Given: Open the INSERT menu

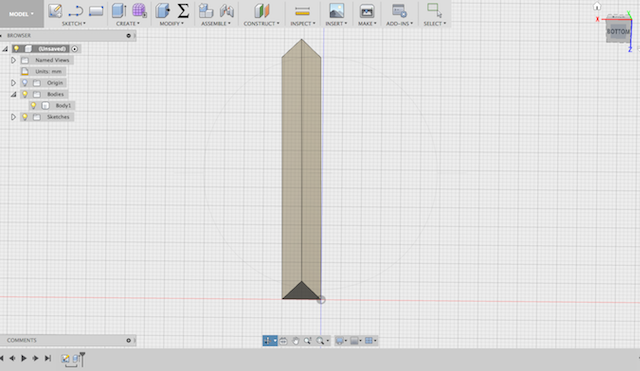Looking at the screenshot, I should [x=336, y=24].
